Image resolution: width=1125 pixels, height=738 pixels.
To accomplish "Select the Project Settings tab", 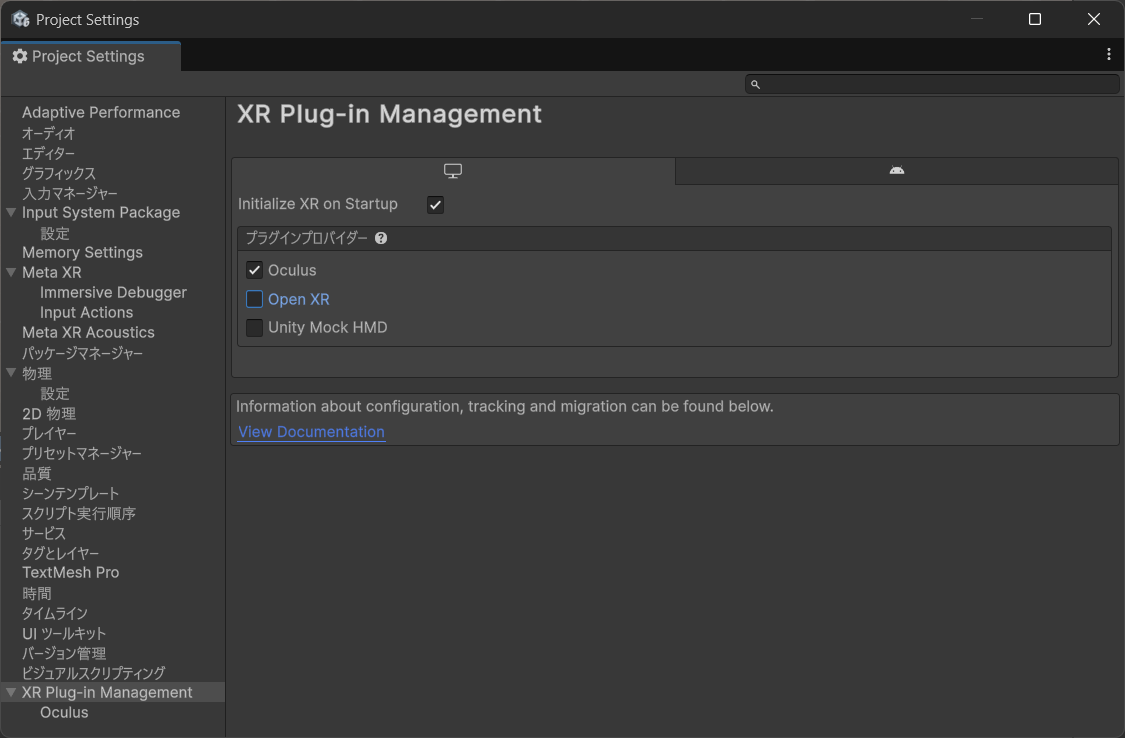I will (90, 56).
